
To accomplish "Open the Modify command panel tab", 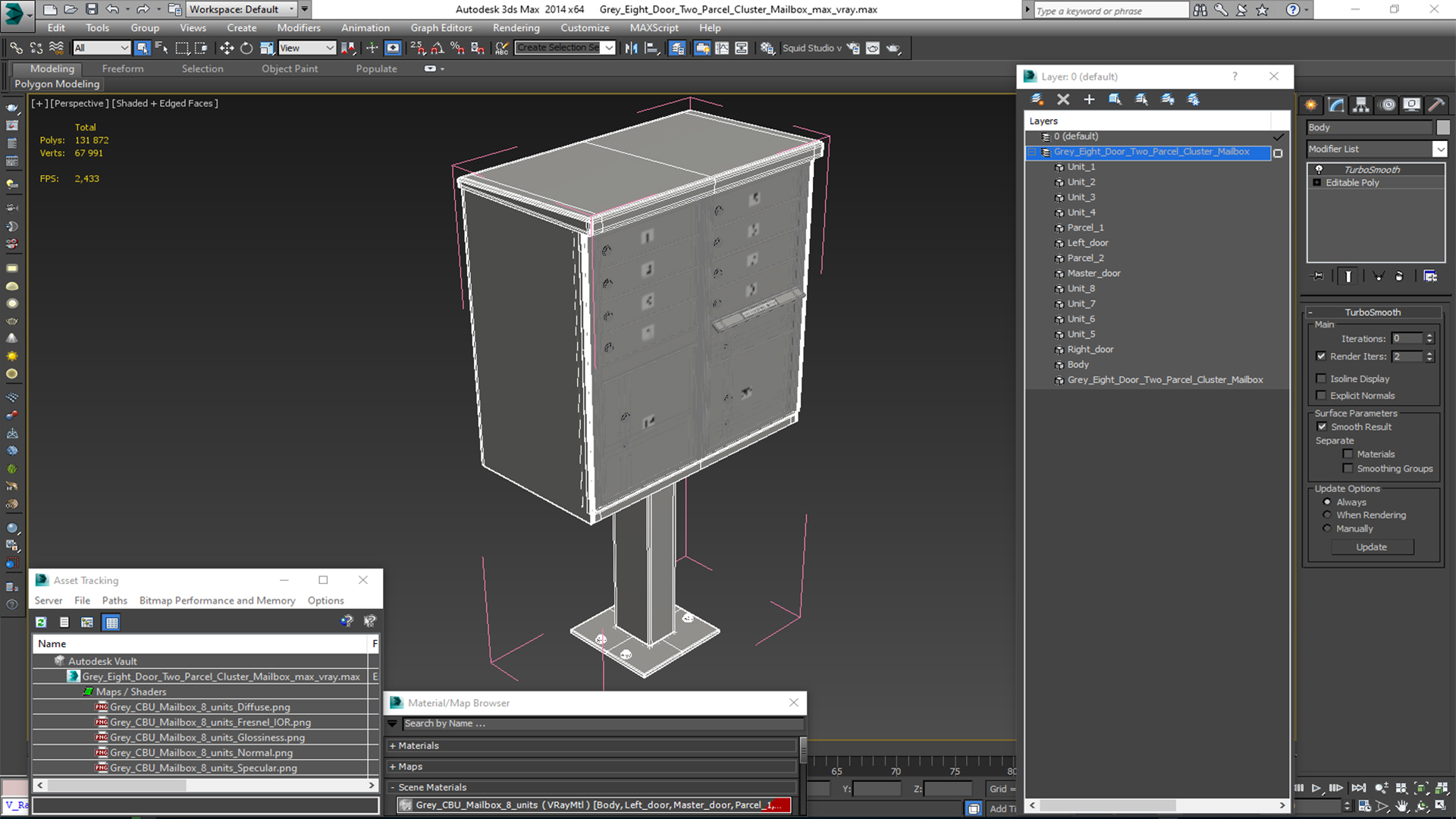I will point(1336,105).
